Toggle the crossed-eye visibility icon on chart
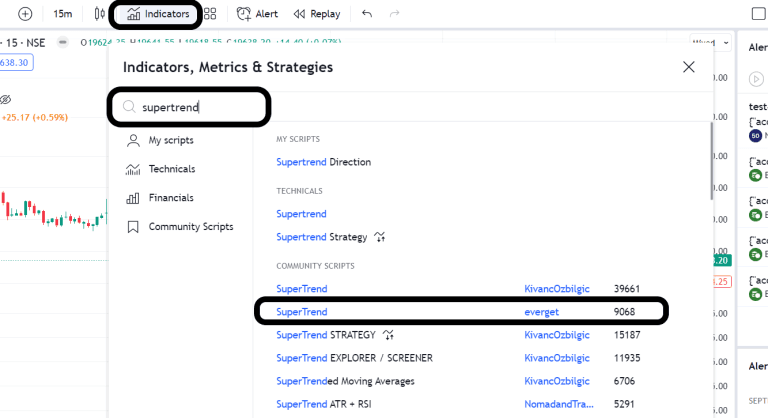This screenshot has height=418, width=768. pos(6,99)
